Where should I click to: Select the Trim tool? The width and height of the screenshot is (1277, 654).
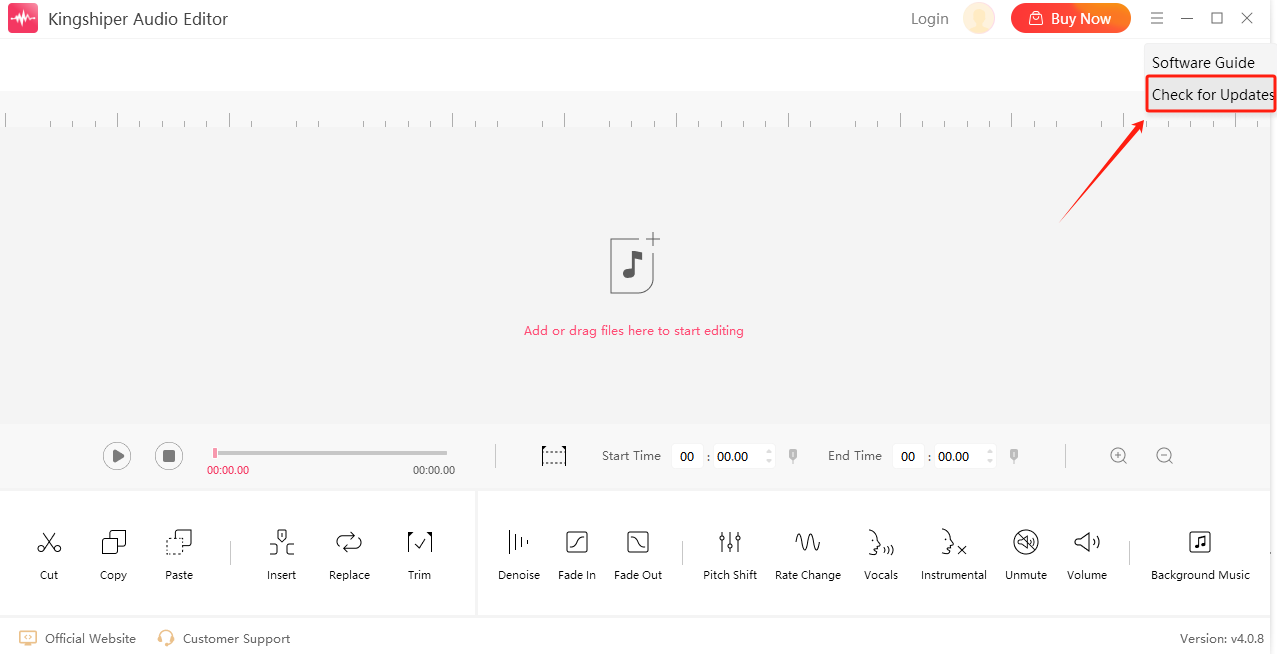(420, 555)
